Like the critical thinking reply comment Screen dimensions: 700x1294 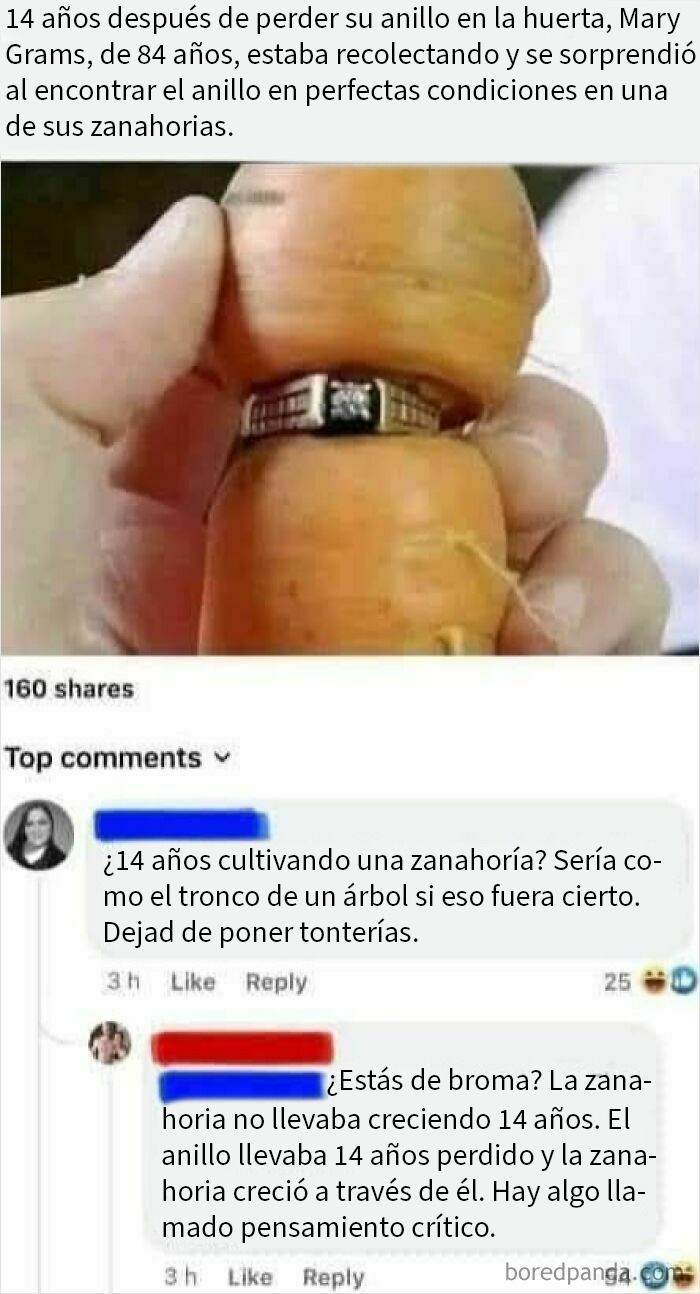250,1277
